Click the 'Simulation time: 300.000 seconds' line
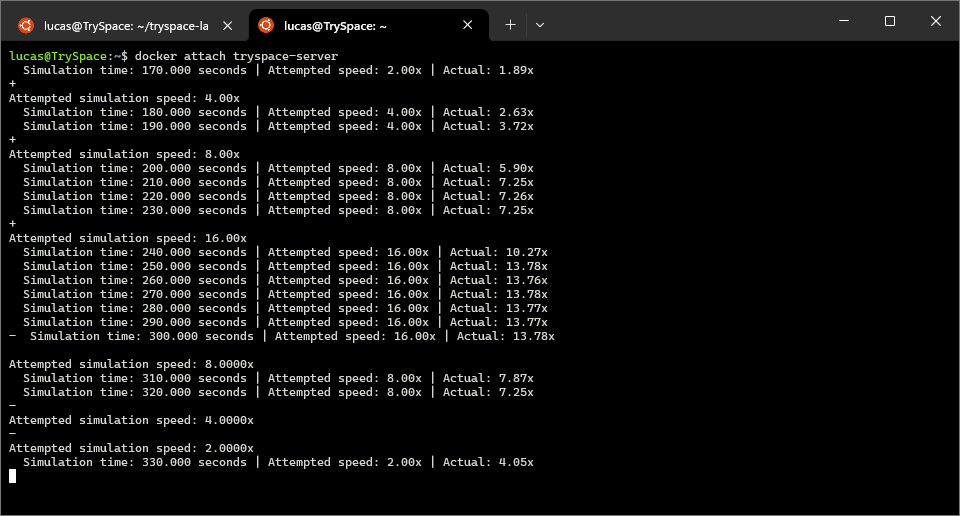 [x=292, y=336]
